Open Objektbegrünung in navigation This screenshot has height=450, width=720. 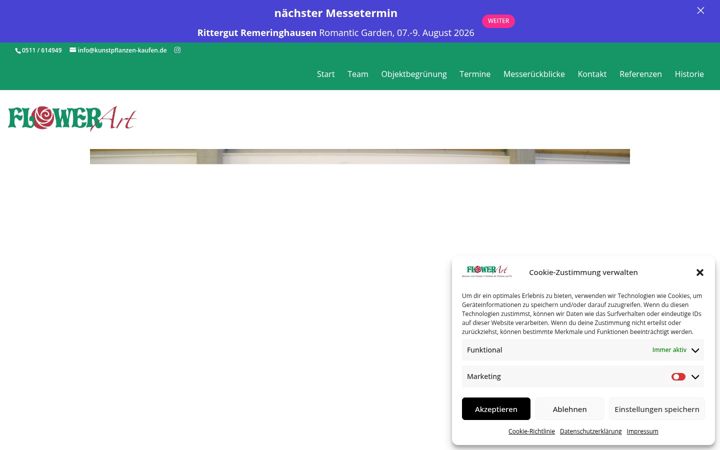coord(414,74)
